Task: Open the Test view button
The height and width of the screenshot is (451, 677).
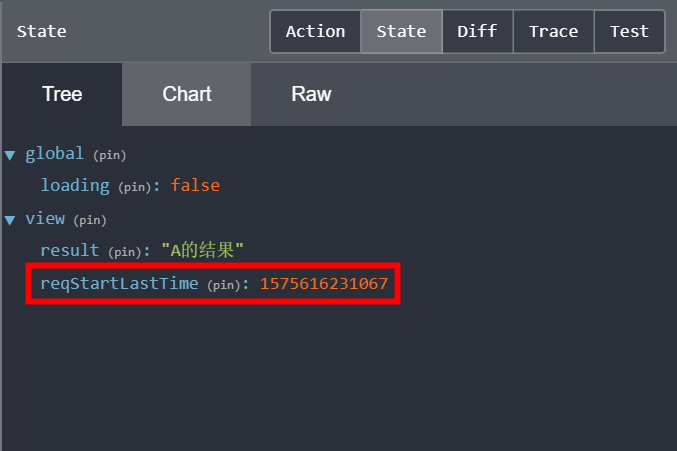Action: (x=629, y=31)
